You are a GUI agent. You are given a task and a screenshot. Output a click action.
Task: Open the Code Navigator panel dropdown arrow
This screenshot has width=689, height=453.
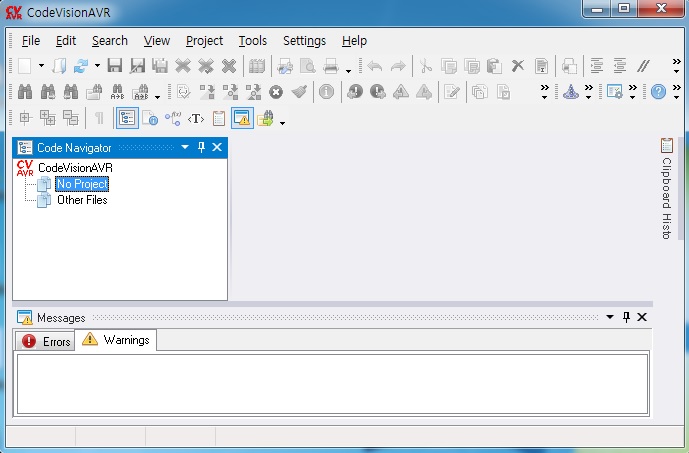pyautogui.click(x=184, y=147)
